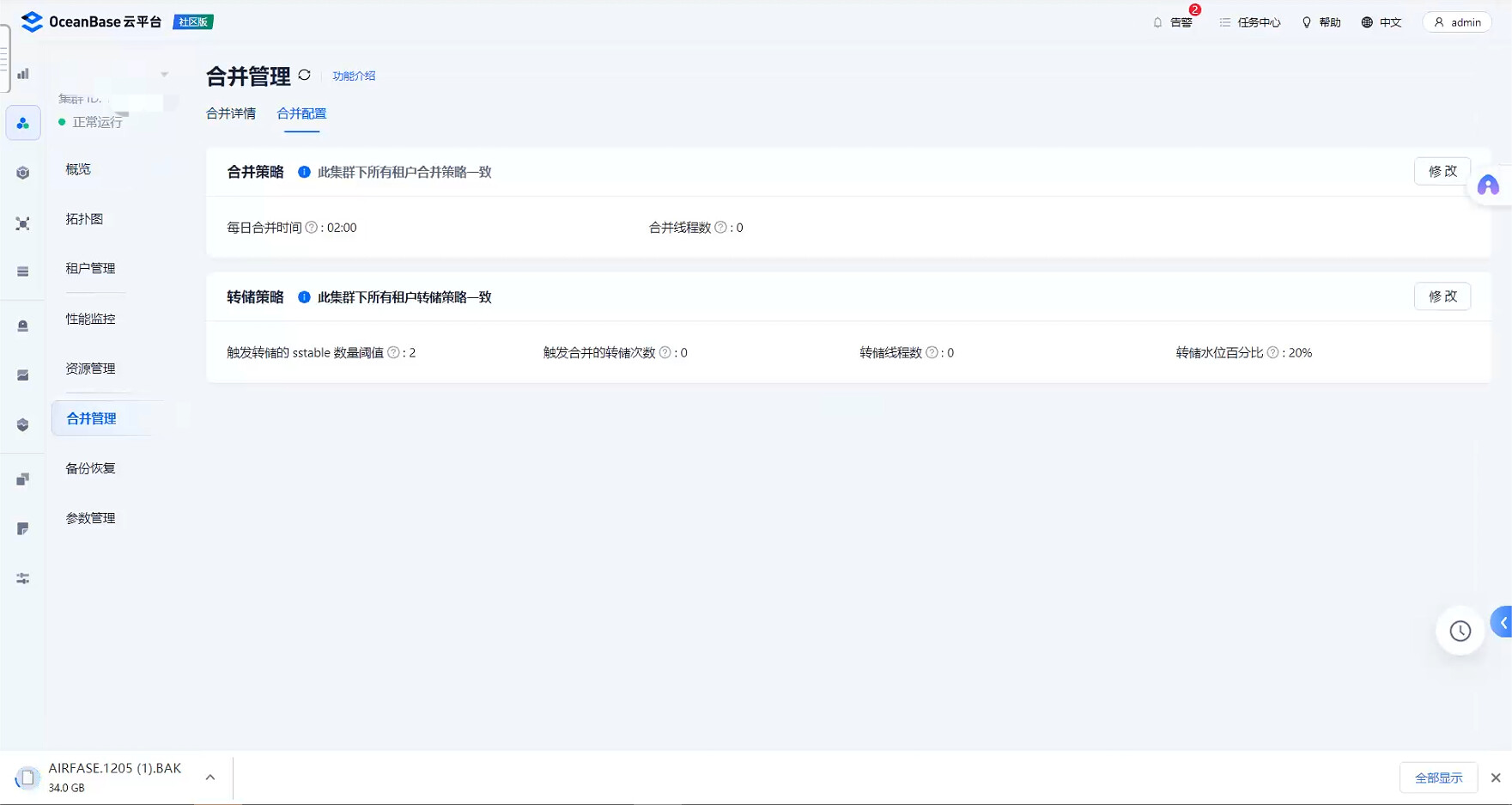Open the 功能介绍 link
This screenshot has height=805, width=1512.
click(354, 76)
